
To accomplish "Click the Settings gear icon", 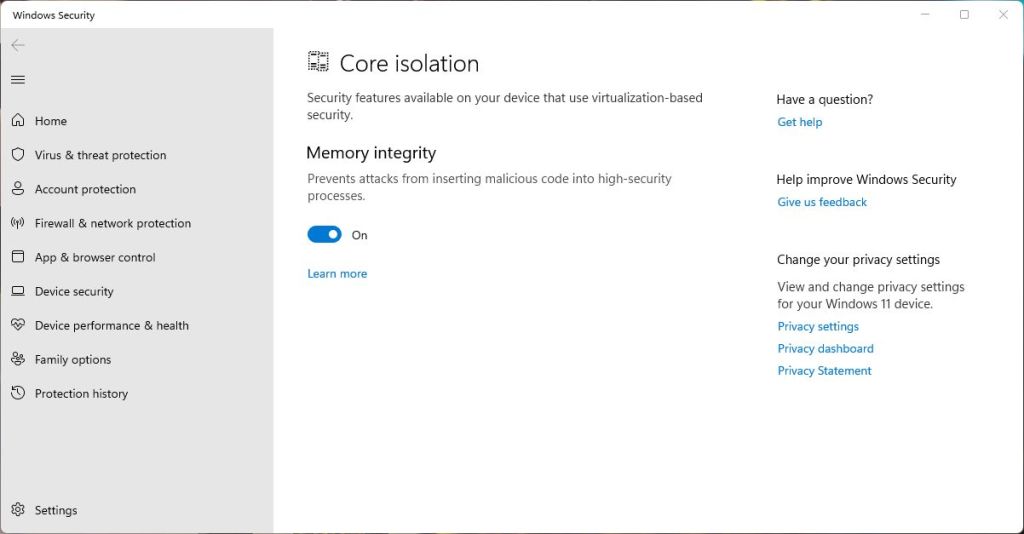I will (x=18, y=510).
